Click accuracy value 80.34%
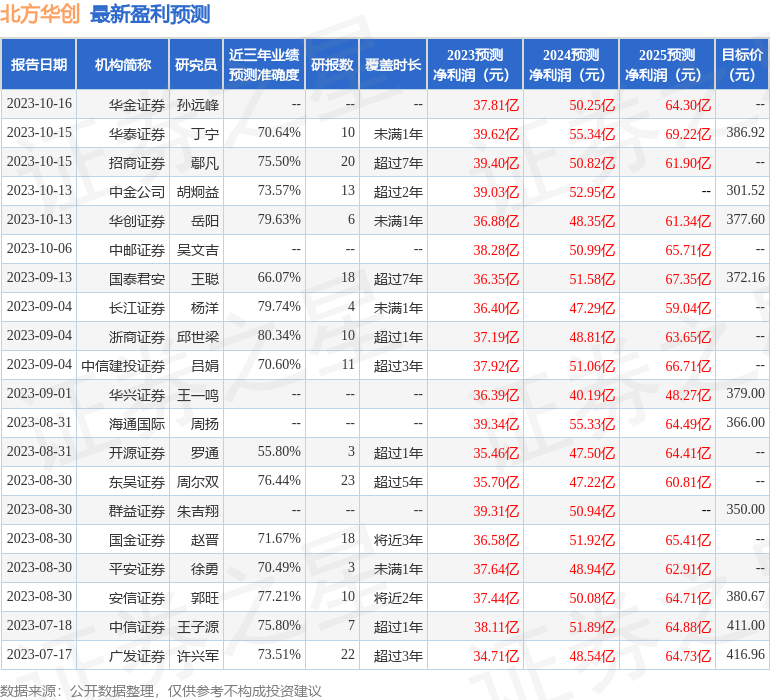770x700 pixels. point(279,335)
